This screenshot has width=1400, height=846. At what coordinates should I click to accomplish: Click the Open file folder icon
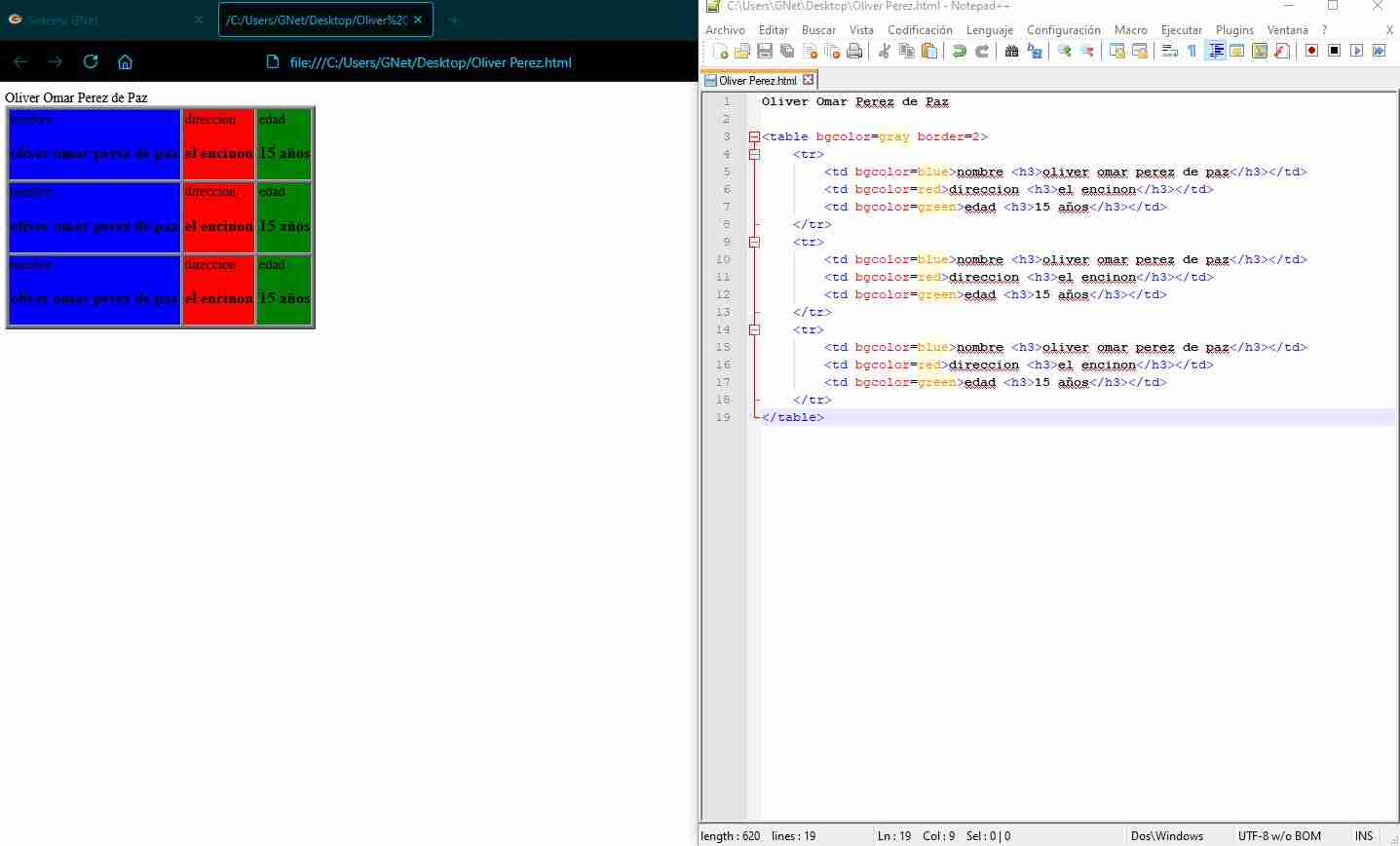click(742, 51)
